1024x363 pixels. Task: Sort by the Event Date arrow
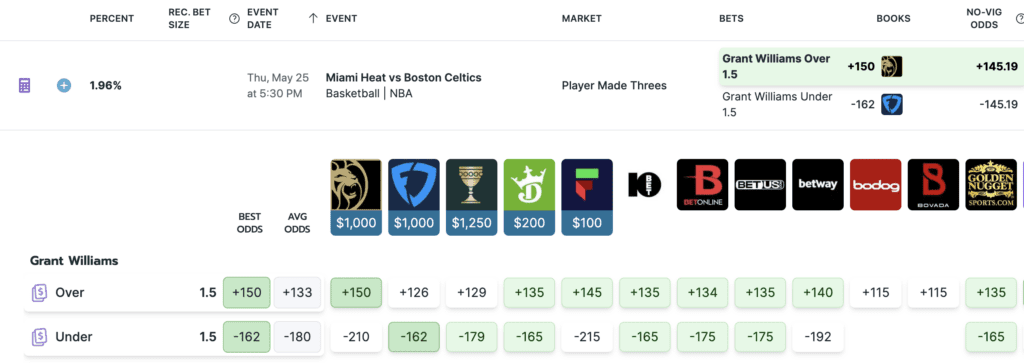313,18
